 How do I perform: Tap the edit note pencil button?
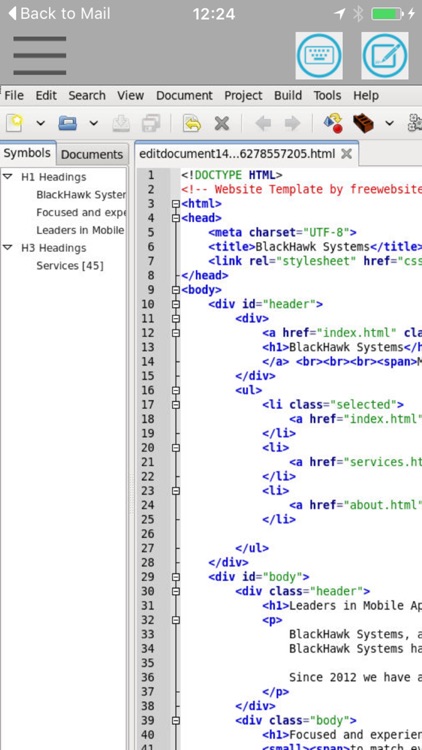pos(385,55)
